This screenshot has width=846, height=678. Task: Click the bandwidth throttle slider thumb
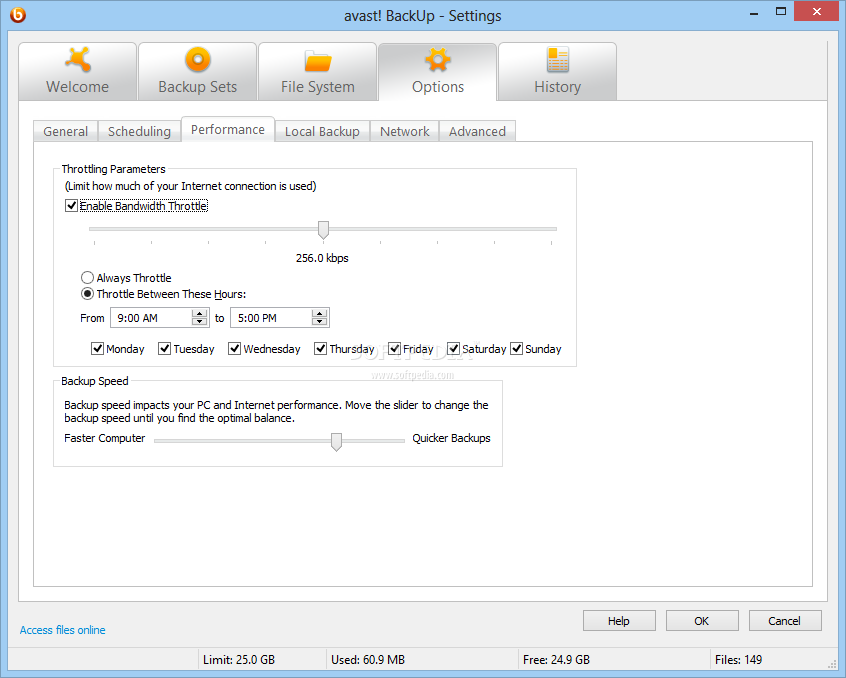[323, 230]
